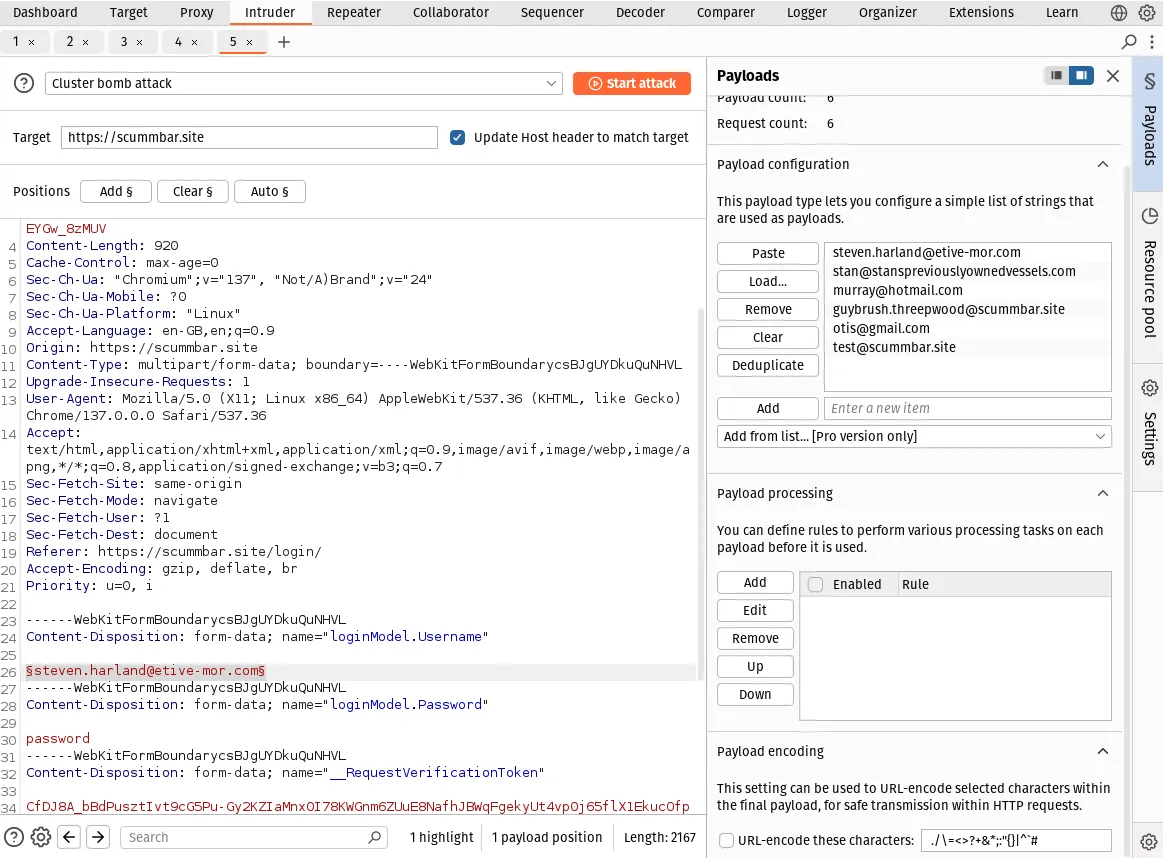
Task: Click the URL-encode characters field
Action: (x=1016, y=840)
